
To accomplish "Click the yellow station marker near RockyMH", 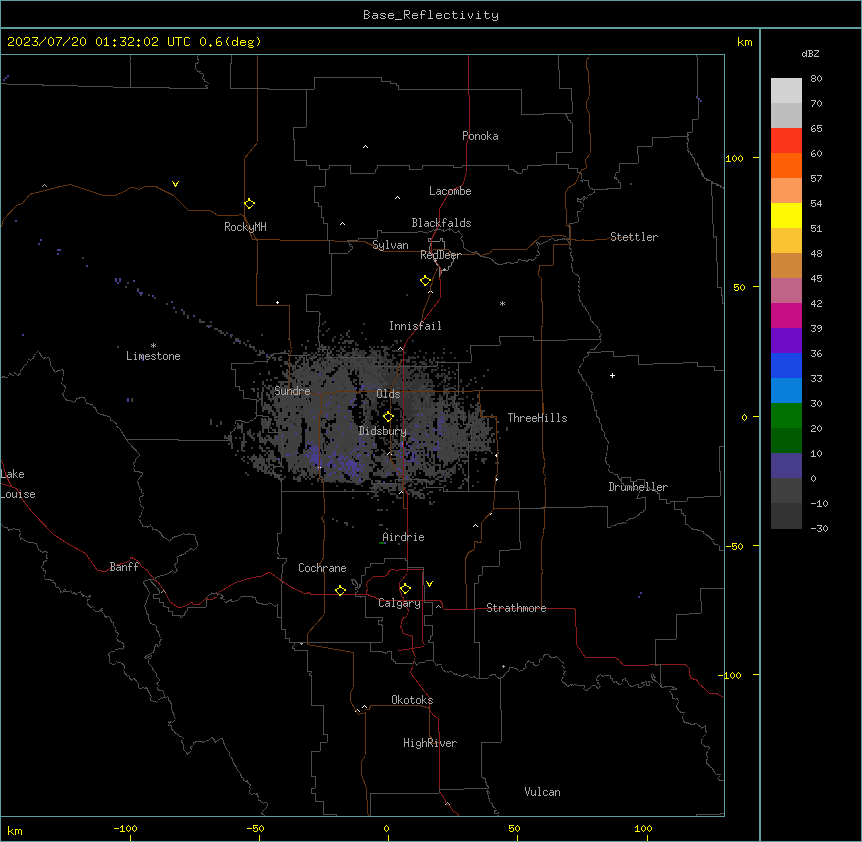I will 249,204.
